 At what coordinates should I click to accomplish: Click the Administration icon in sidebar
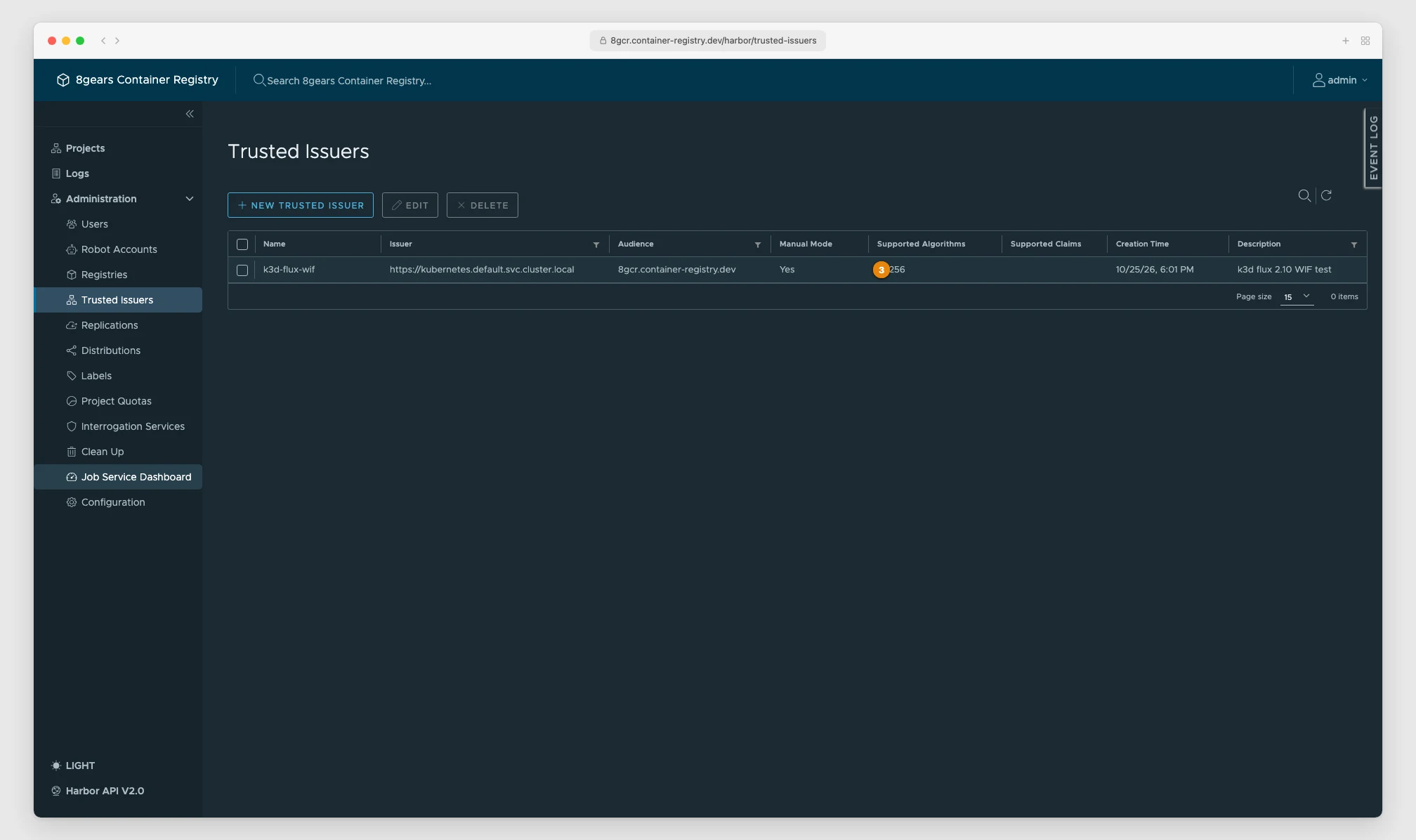click(56, 199)
